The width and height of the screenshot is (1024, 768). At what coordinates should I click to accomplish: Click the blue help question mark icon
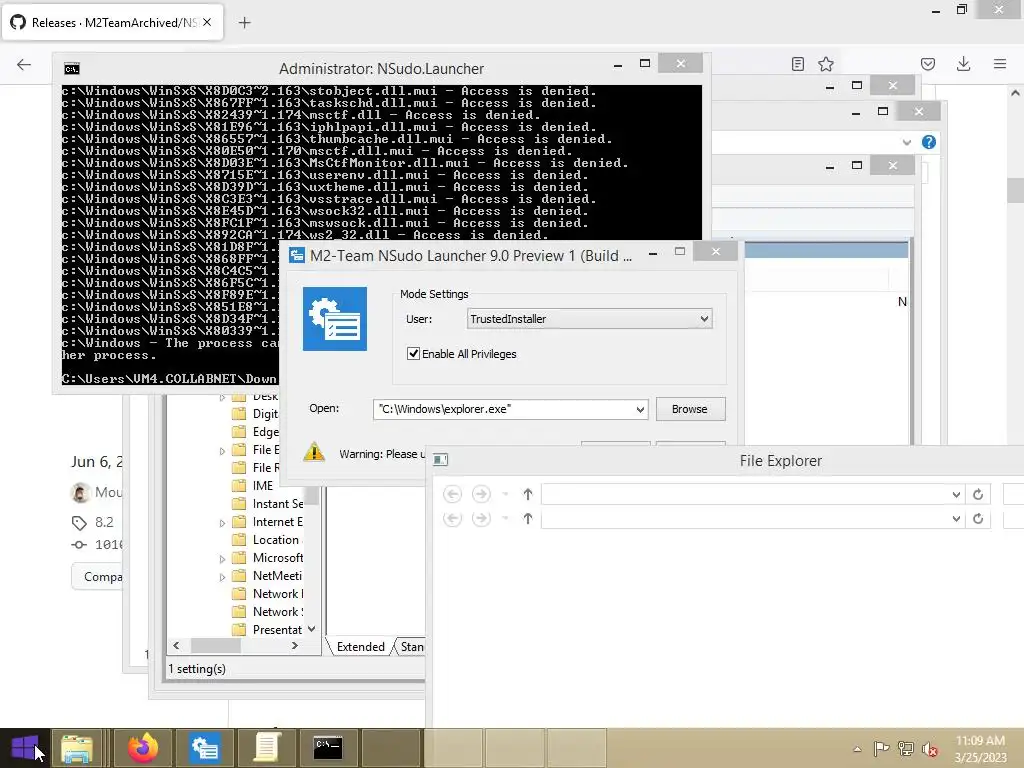coord(929,142)
